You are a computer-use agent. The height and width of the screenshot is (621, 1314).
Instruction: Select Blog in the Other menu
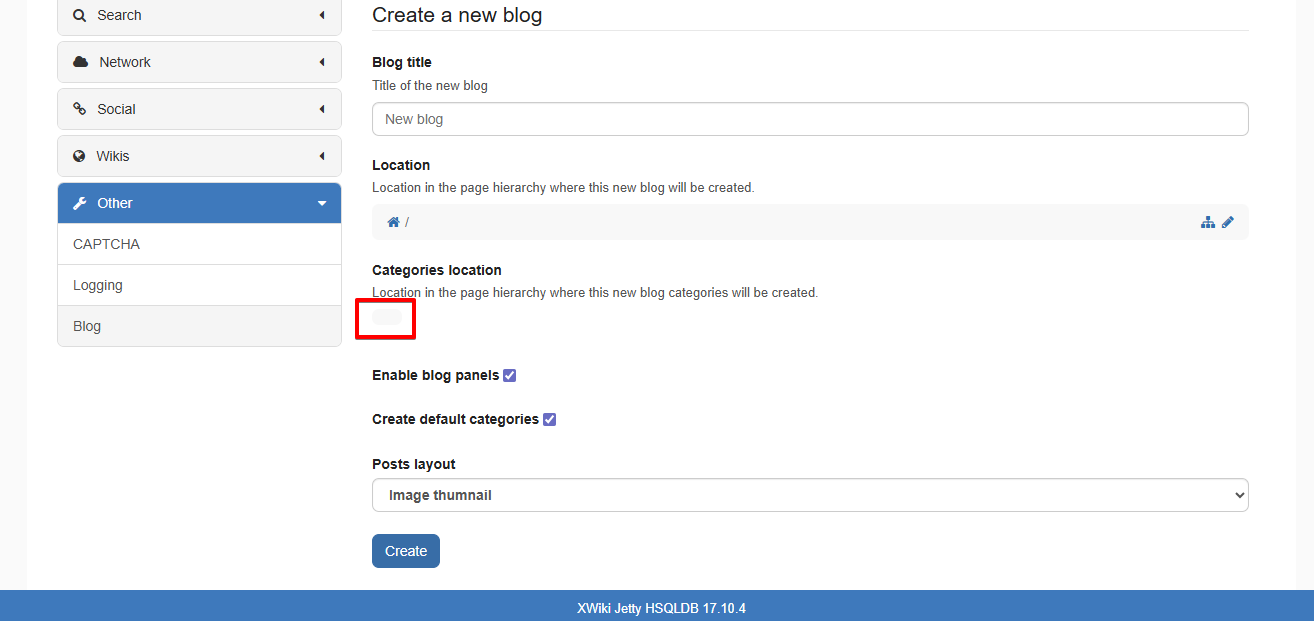click(x=87, y=326)
